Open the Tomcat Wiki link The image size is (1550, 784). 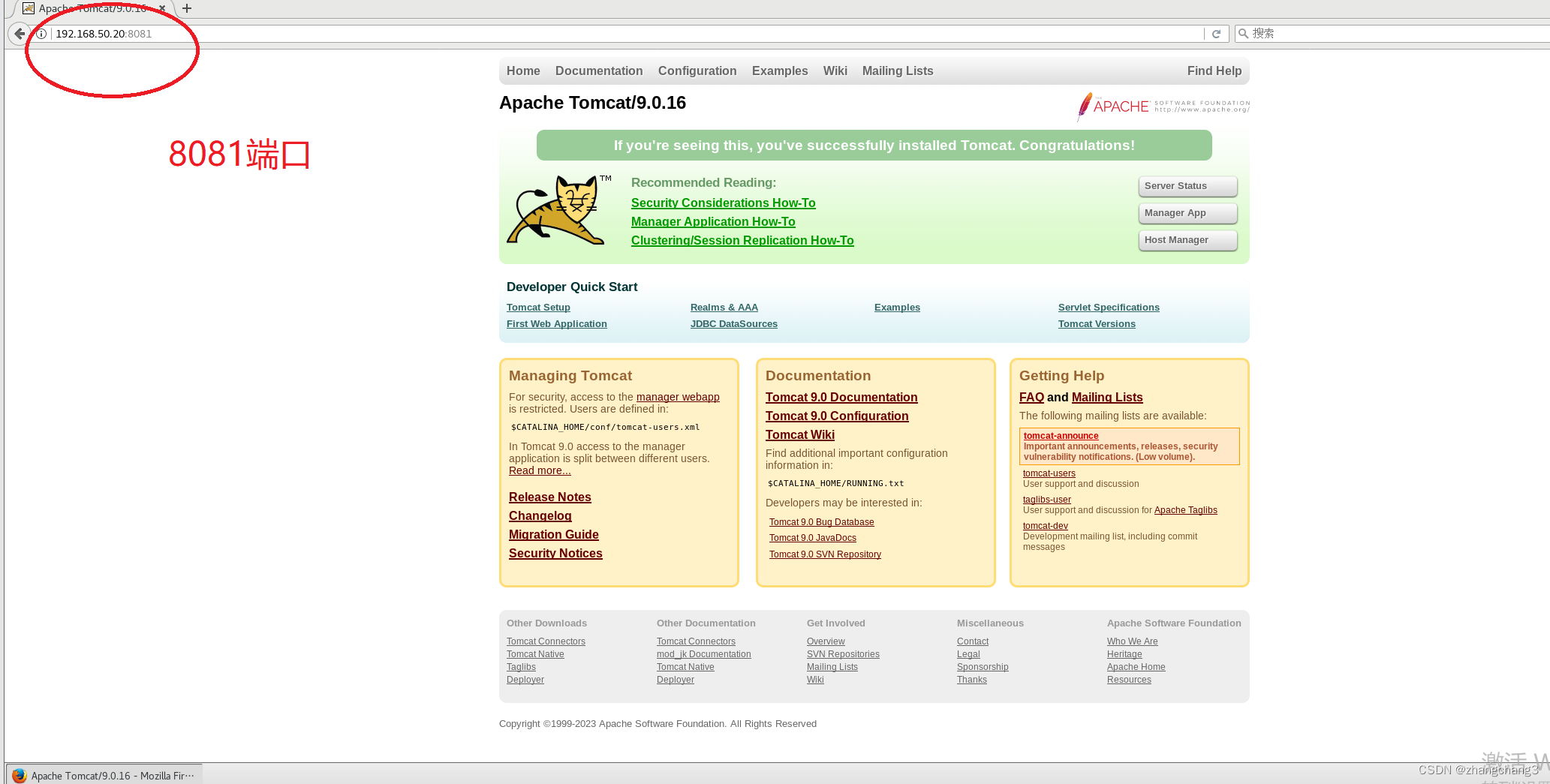800,434
